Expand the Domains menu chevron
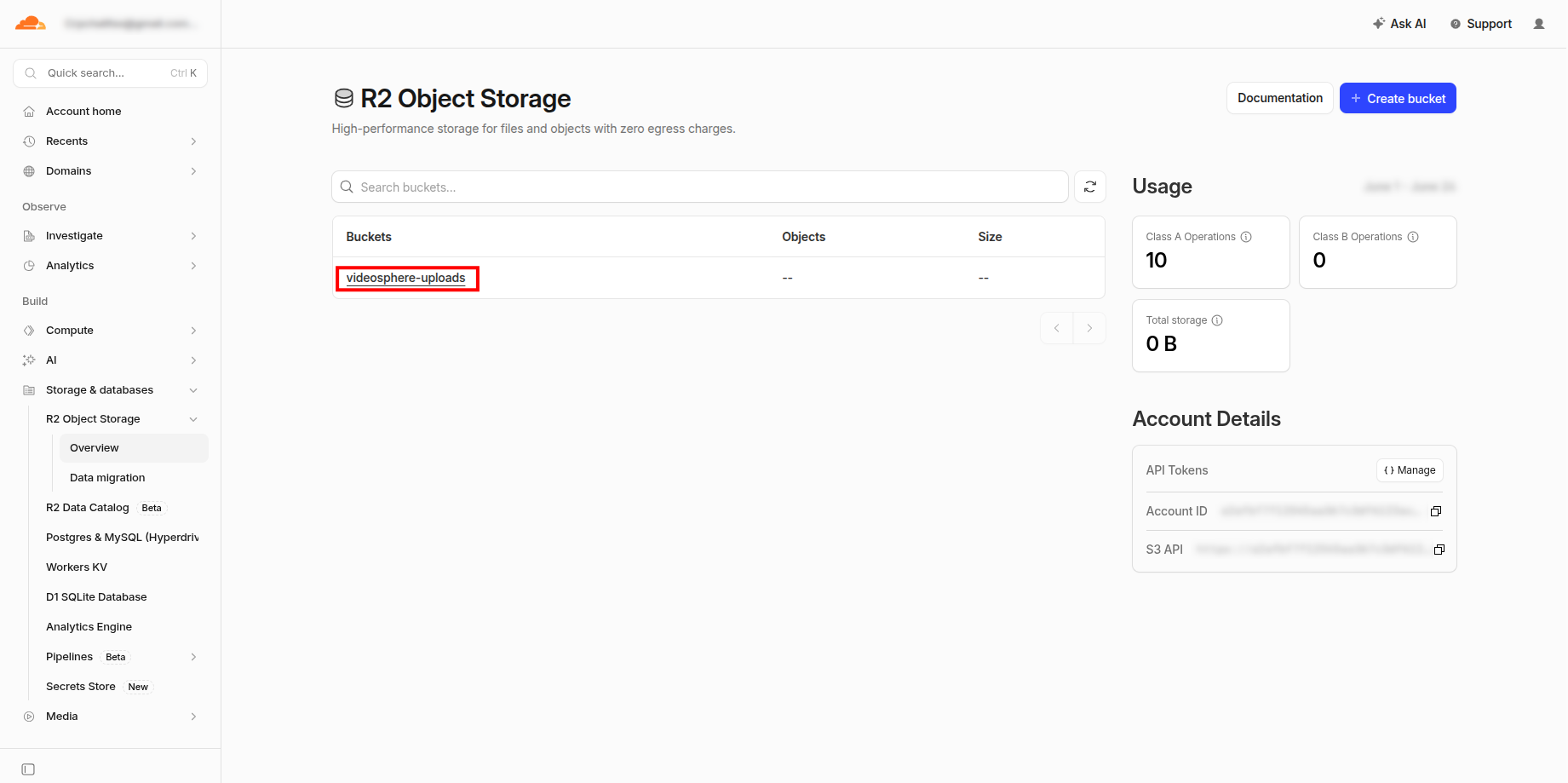Image resolution: width=1568 pixels, height=783 pixels. [193, 171]
